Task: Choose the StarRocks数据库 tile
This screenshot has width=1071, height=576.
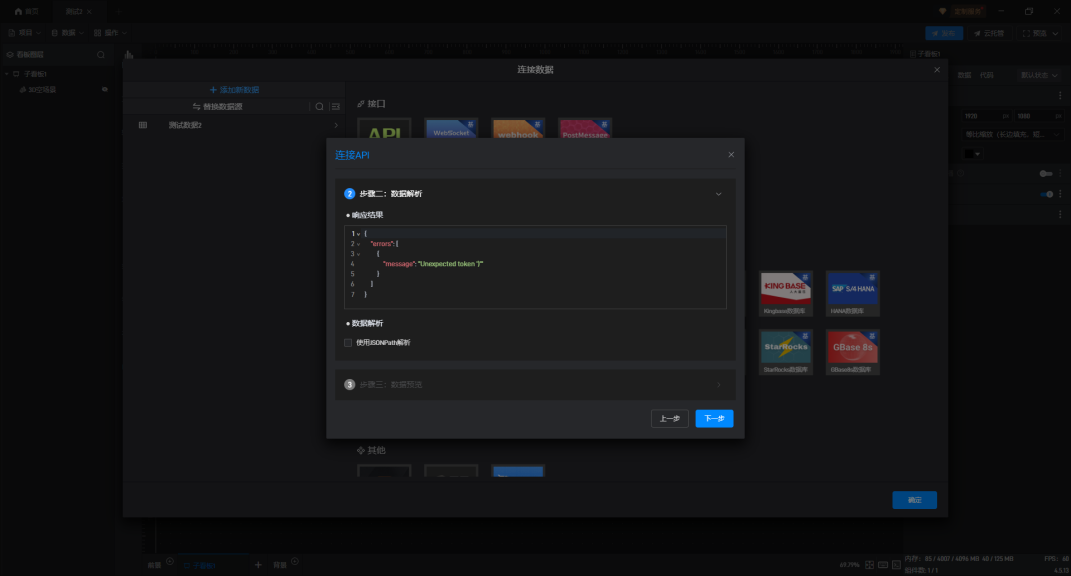Action: tap(785, 352)
